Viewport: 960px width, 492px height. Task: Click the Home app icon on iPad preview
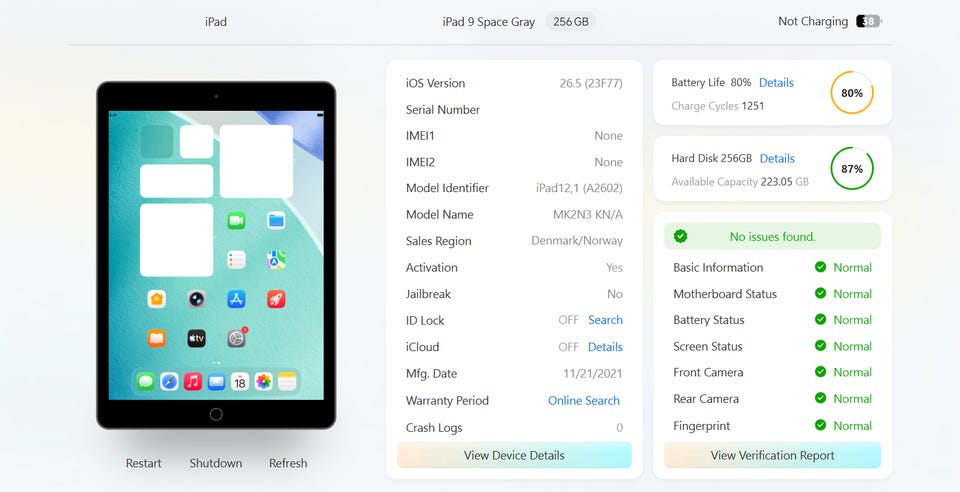tap(157, 299)
